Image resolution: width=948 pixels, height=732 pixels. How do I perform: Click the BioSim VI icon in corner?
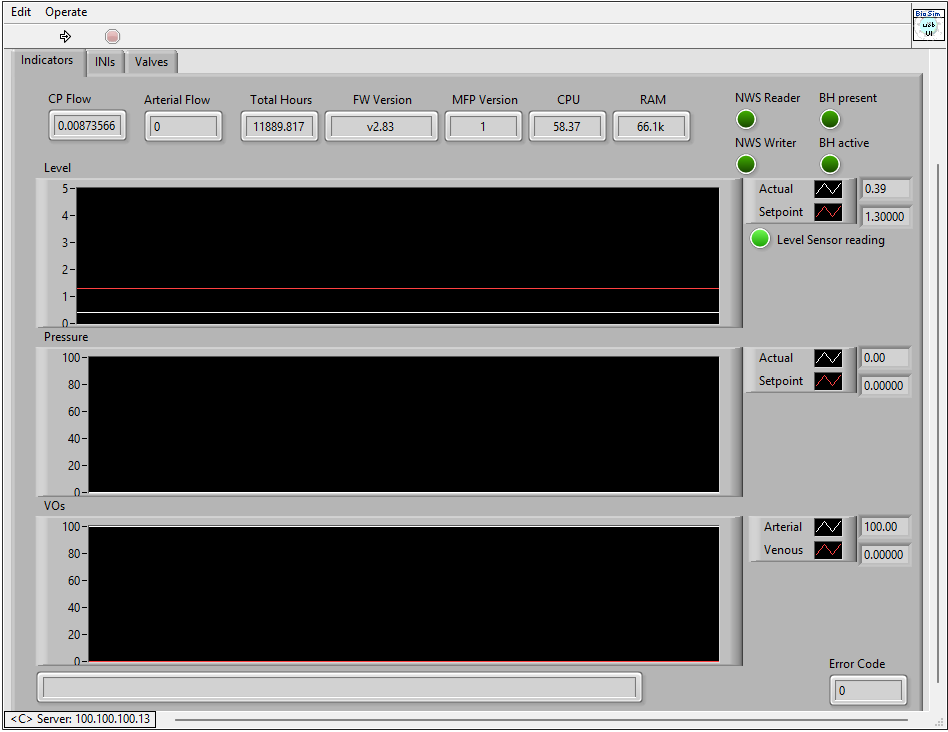tap(928, 25)
